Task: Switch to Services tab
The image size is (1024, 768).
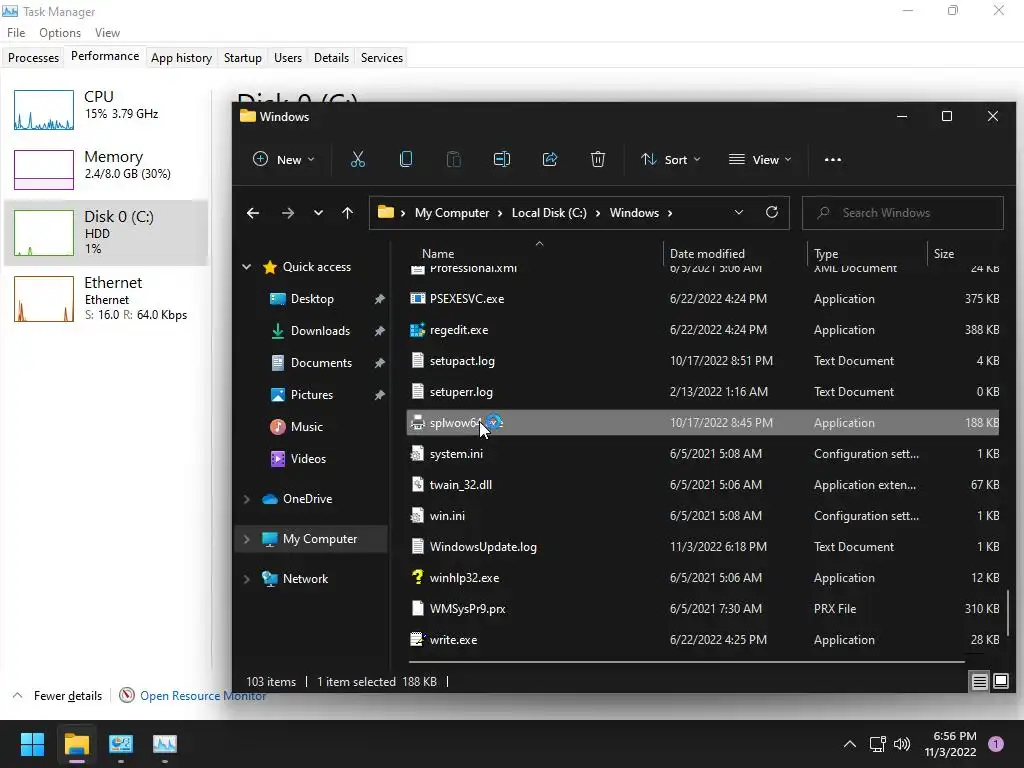Action: [x=381, y=57]
